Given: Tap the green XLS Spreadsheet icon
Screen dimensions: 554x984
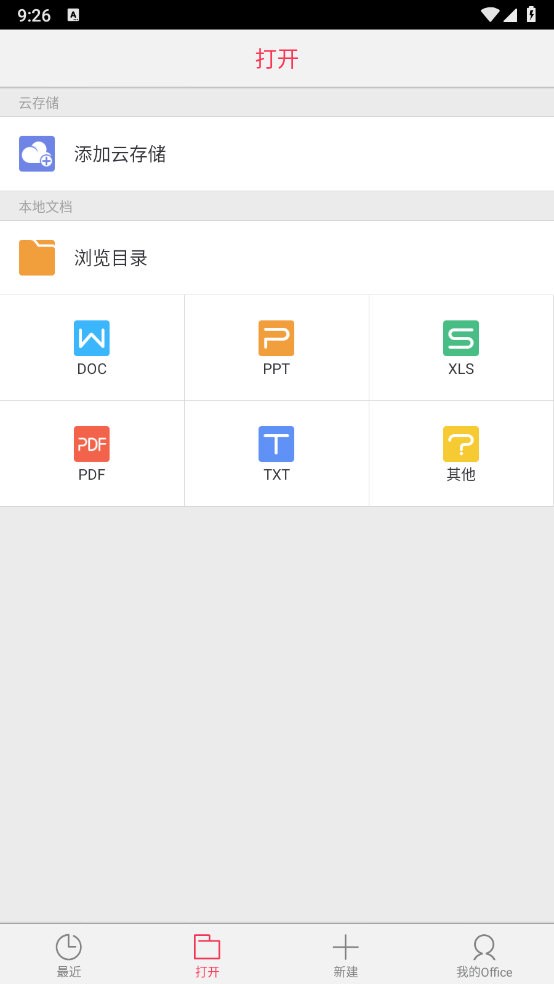Looking at the screenshot, I should tap(461, 338).
